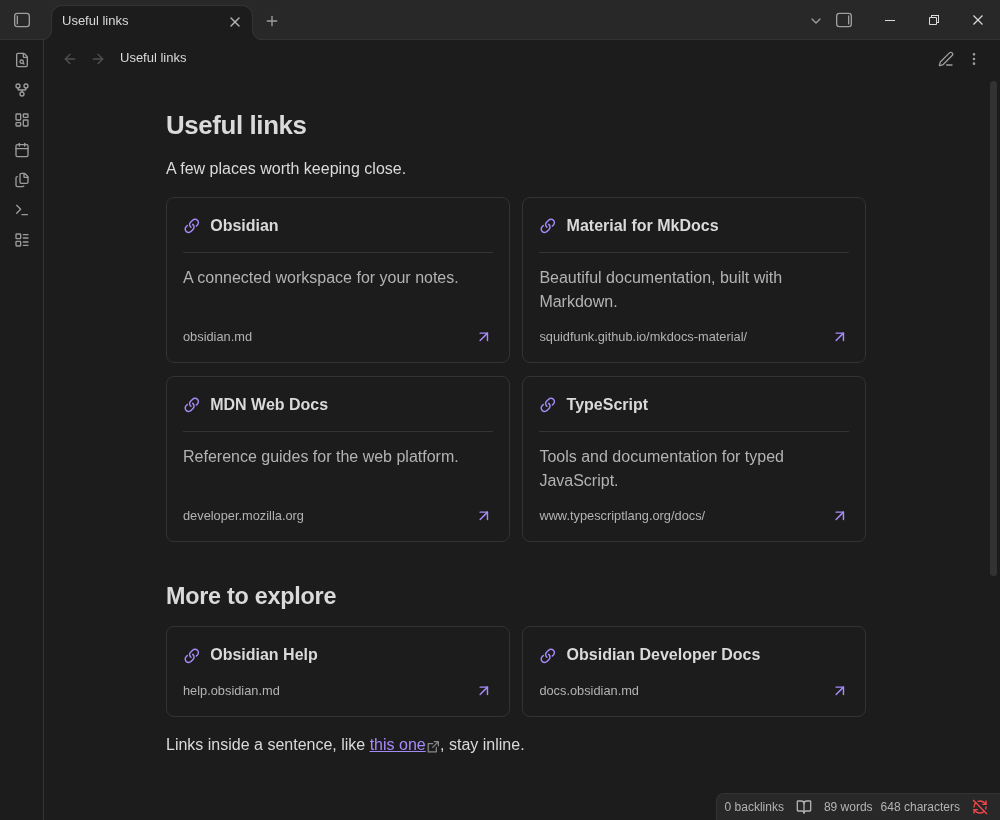The width and height of the screenshot is (1000, 820).
Task: Toggle the right sidebar panel
Action: 844,20
